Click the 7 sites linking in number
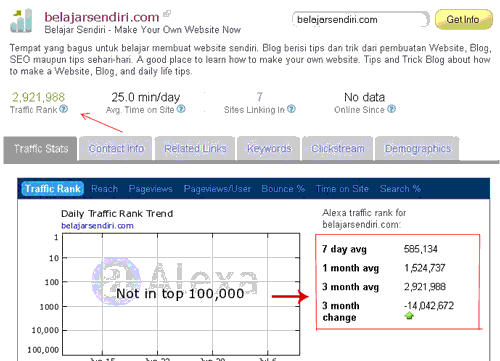This screenshot has width=500, height=361. click(259, 97)
